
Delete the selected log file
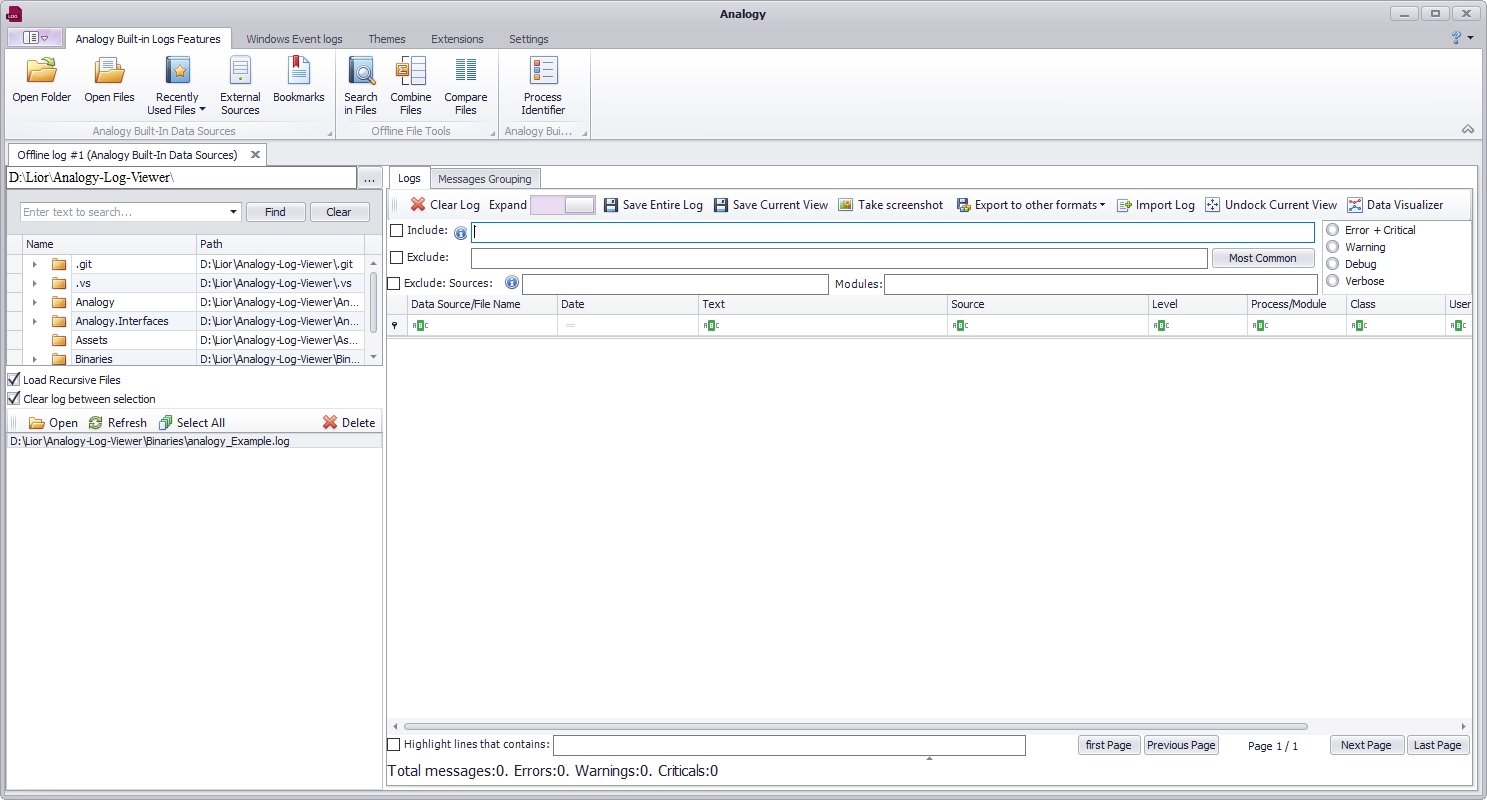[x=349, y=423]
